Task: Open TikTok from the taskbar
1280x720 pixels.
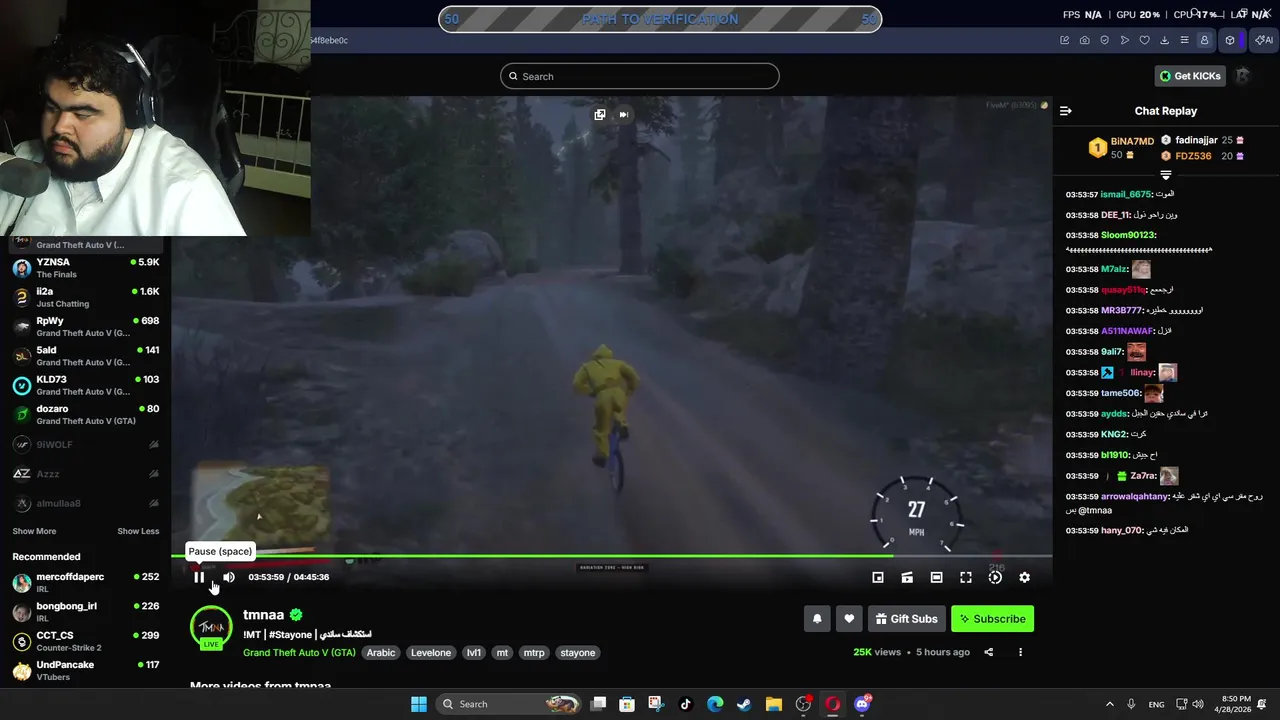Action: 685,704
